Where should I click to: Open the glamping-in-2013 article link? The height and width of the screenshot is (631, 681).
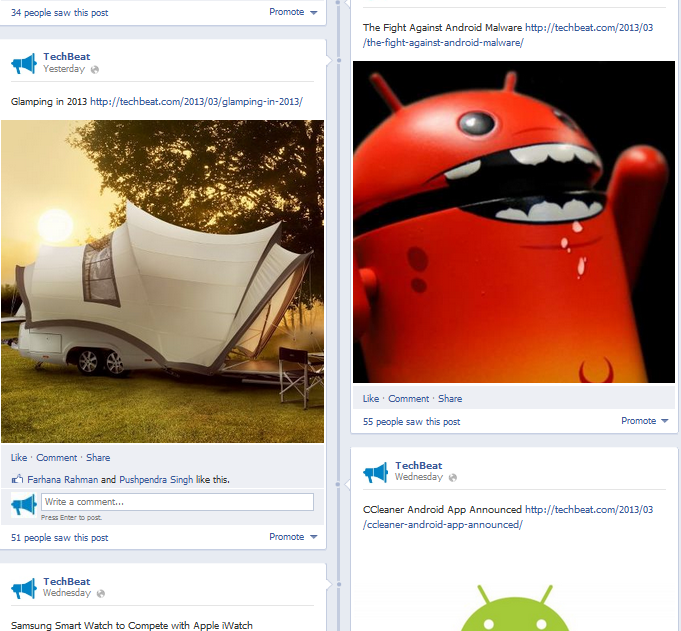(x=196, y=102)
